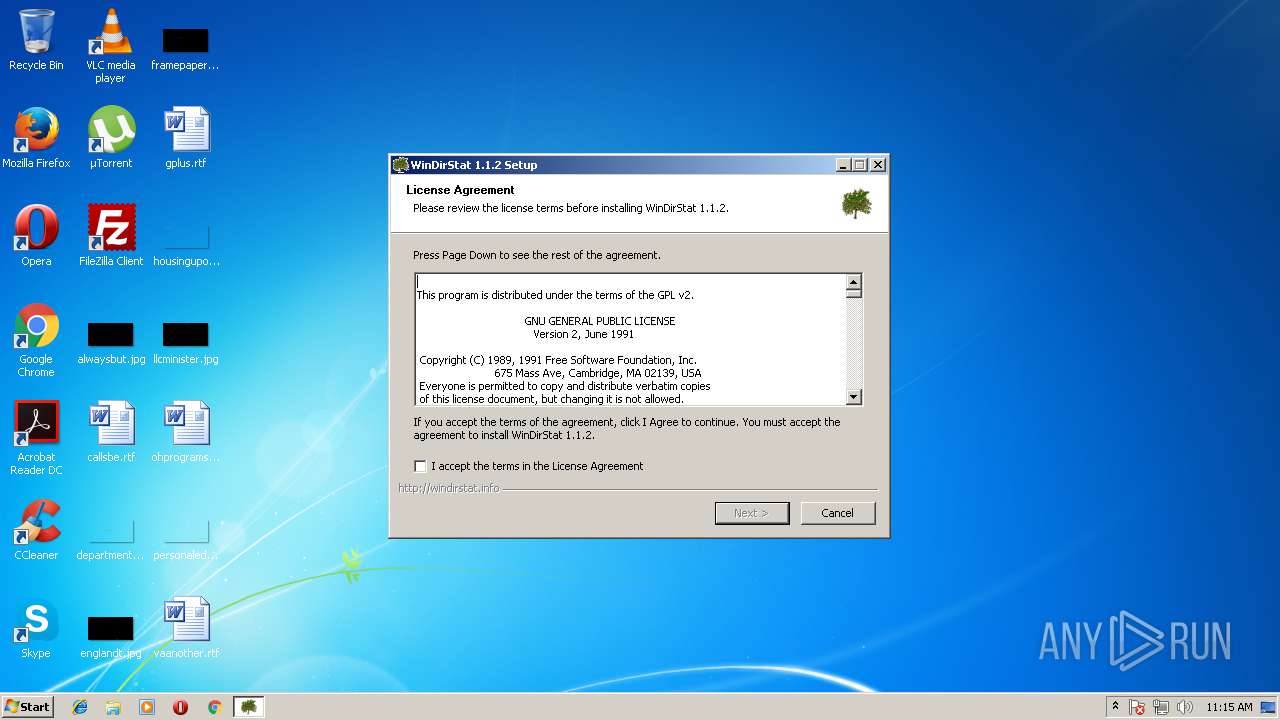The width and height of the screenshot is (1280, 720).
Task: Launch CCleaner from the desktop
Action: pos(36,530)
